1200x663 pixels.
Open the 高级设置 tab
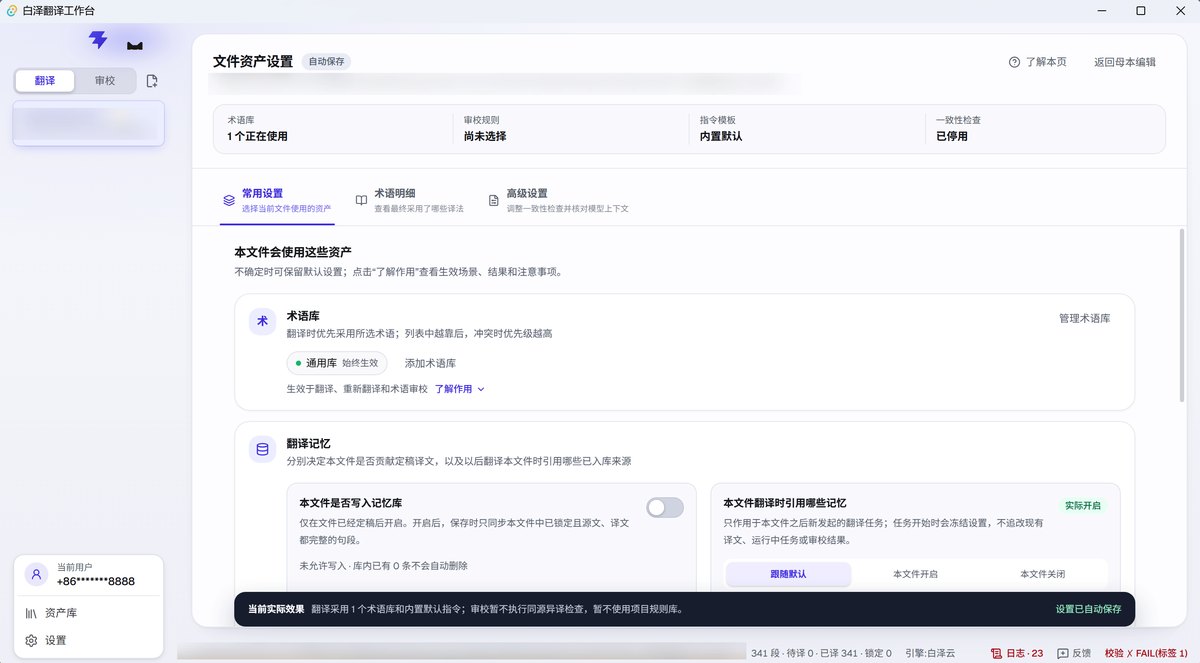click(x=558, y=200)
